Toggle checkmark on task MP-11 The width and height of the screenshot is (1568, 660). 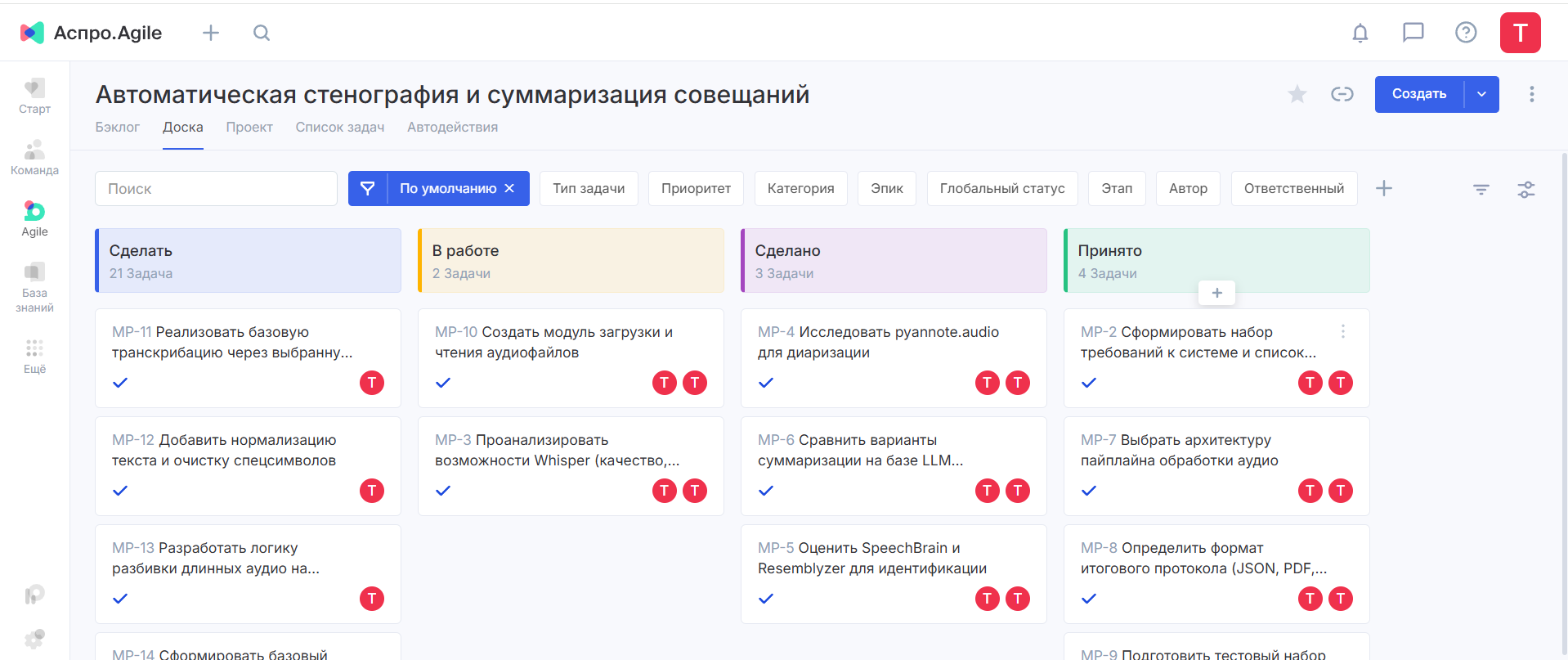[x=120, y=383]
